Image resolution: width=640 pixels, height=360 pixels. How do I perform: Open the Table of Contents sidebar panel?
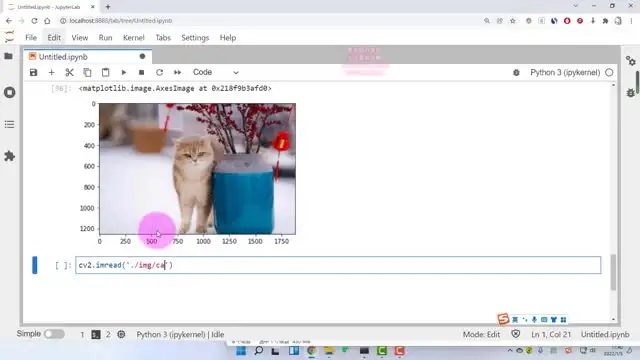click(x=9, y=124)
